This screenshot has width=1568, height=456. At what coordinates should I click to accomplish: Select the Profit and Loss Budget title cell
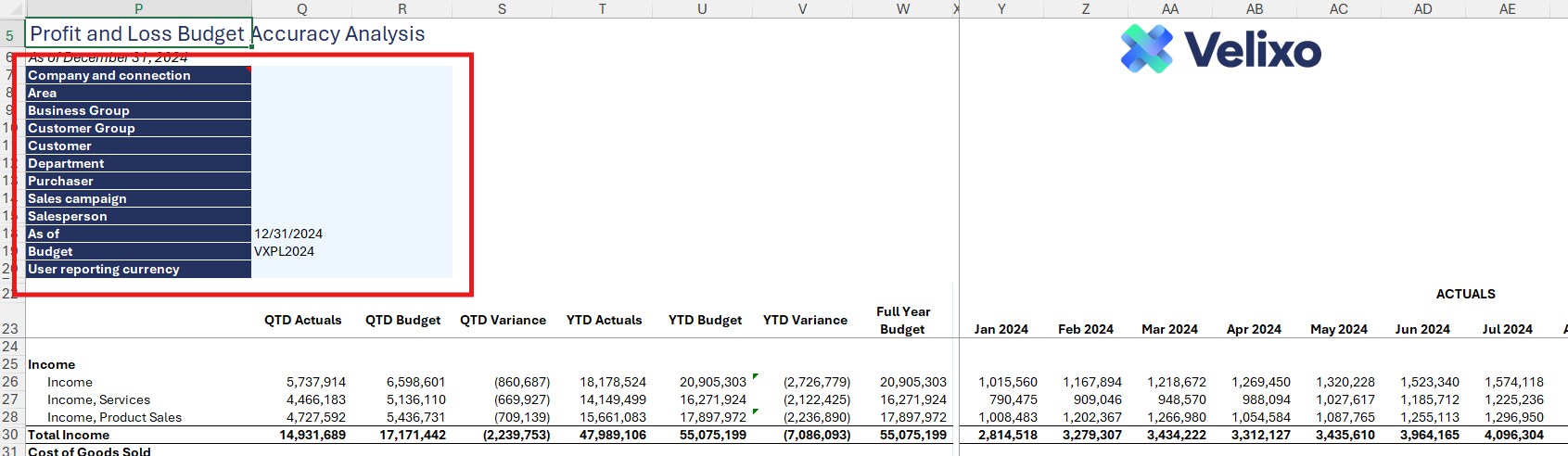(x=137, y=34)
